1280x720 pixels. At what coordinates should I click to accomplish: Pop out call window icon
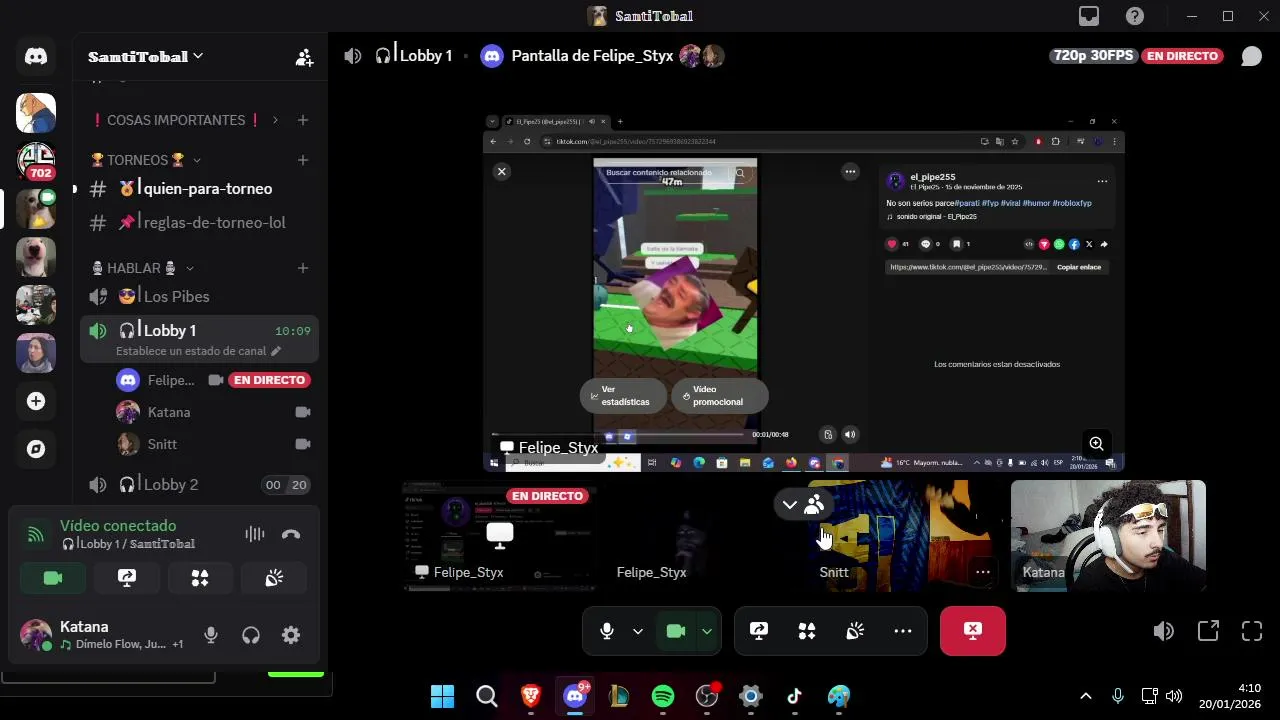[1208, 631]
